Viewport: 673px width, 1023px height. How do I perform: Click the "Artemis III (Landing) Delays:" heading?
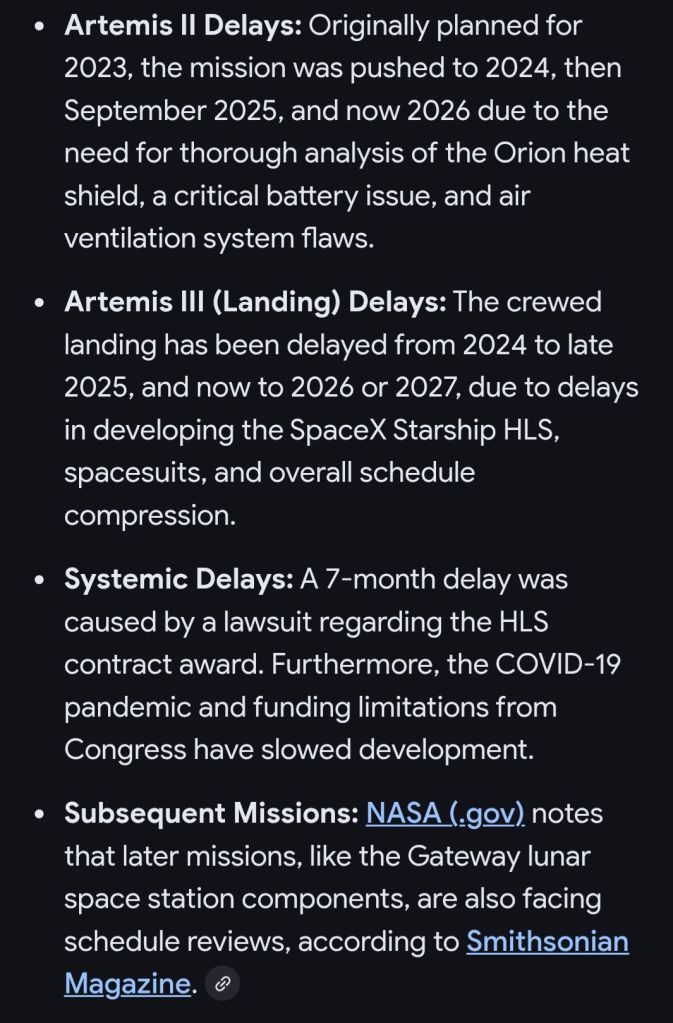tap(255, 302)
